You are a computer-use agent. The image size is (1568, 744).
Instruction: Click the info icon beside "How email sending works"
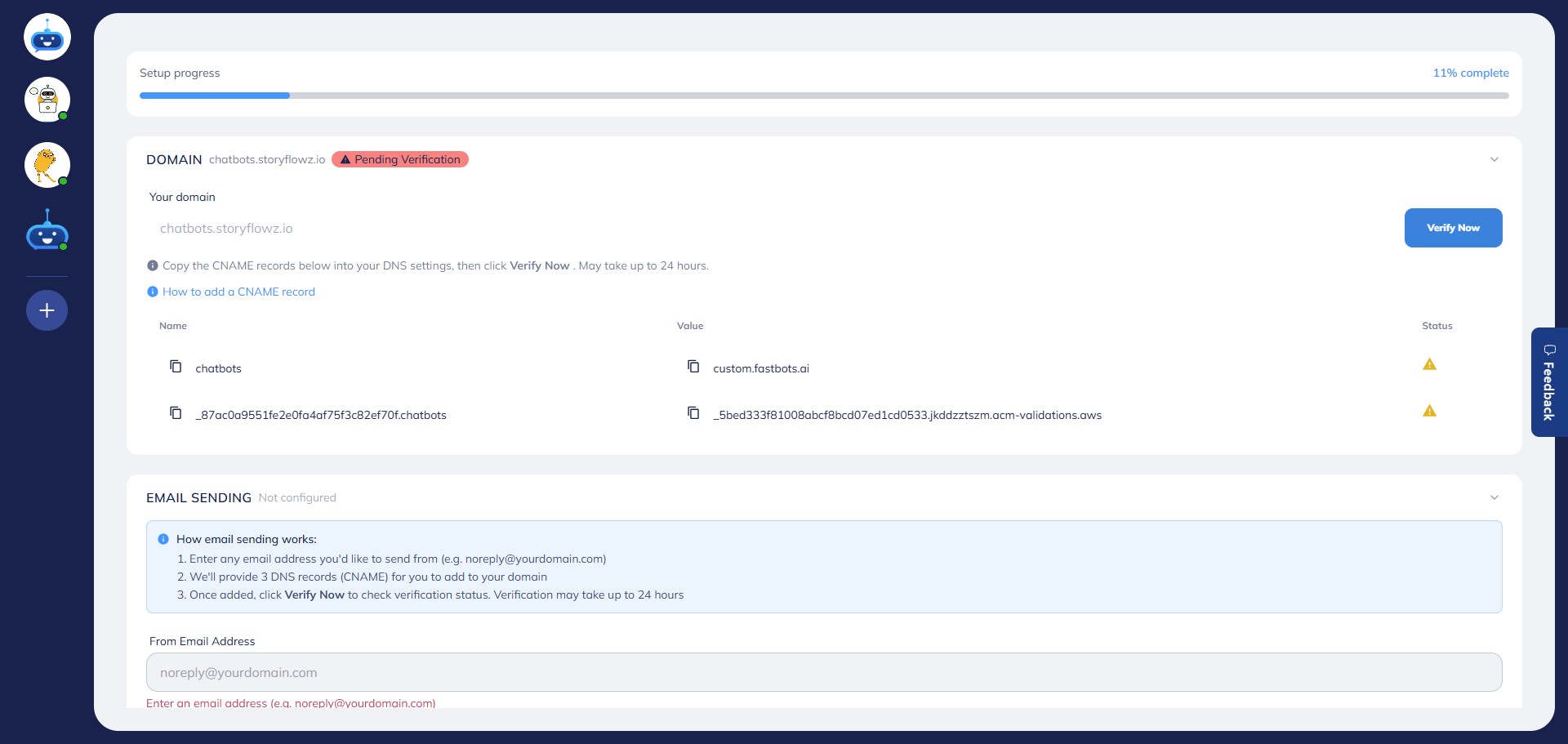pyautogui.click(x=163, y=539)
